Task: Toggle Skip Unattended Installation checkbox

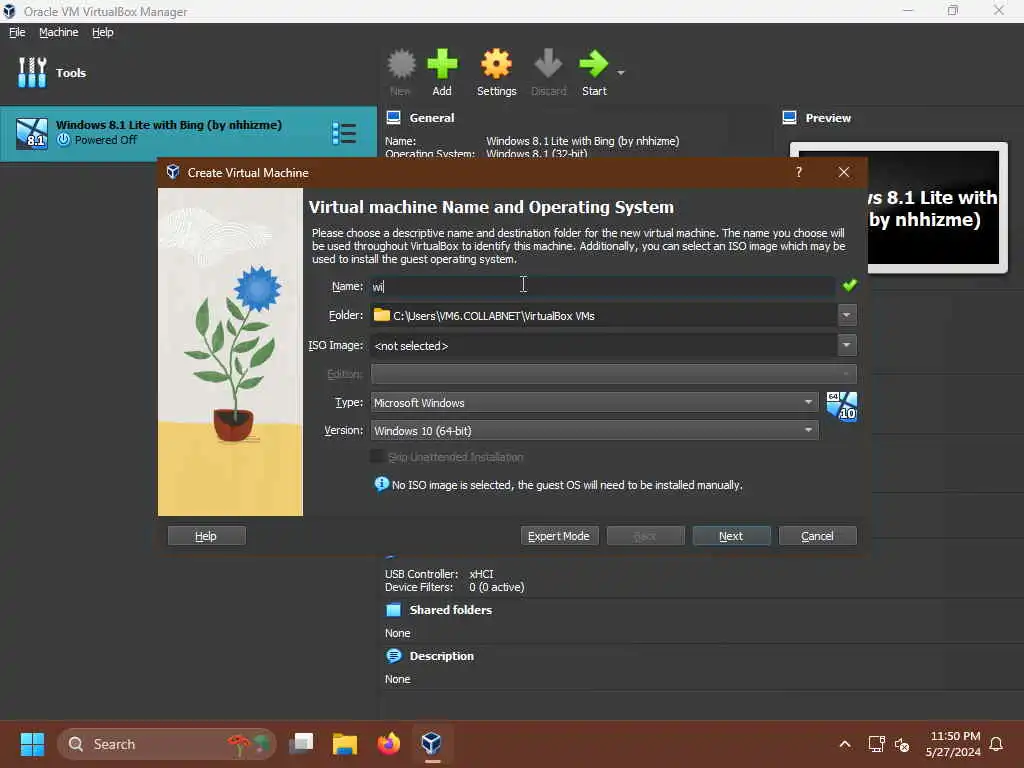Action: tap(377, 457)
